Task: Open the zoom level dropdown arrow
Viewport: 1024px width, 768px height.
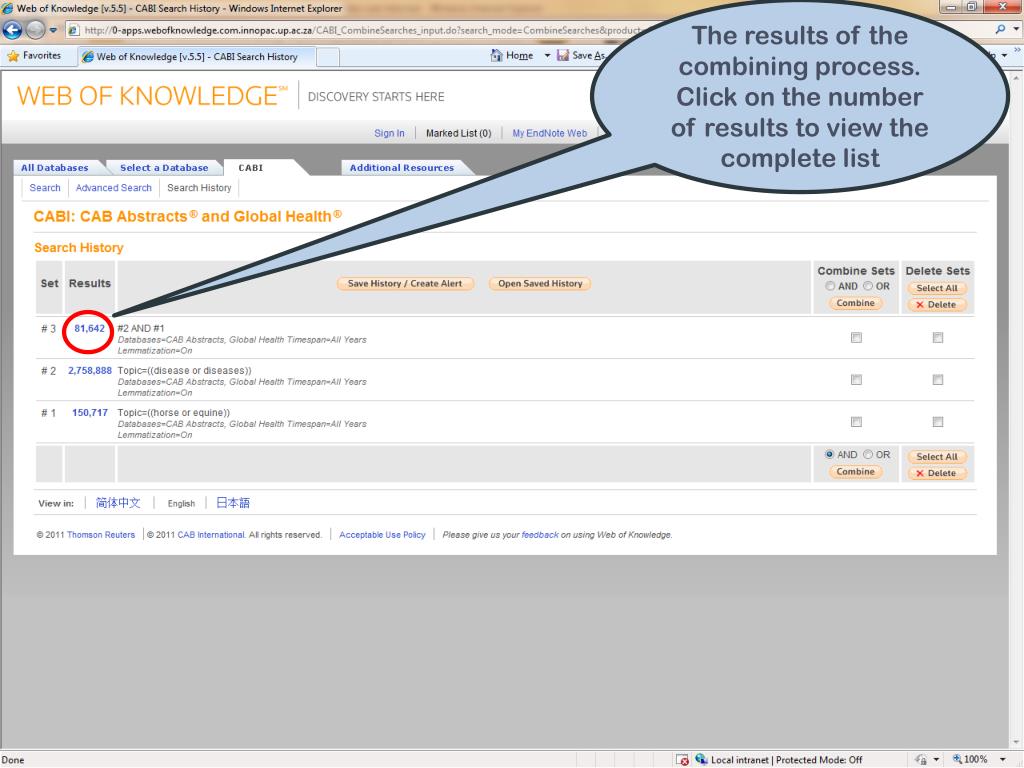Action: tap(1002, 760)
